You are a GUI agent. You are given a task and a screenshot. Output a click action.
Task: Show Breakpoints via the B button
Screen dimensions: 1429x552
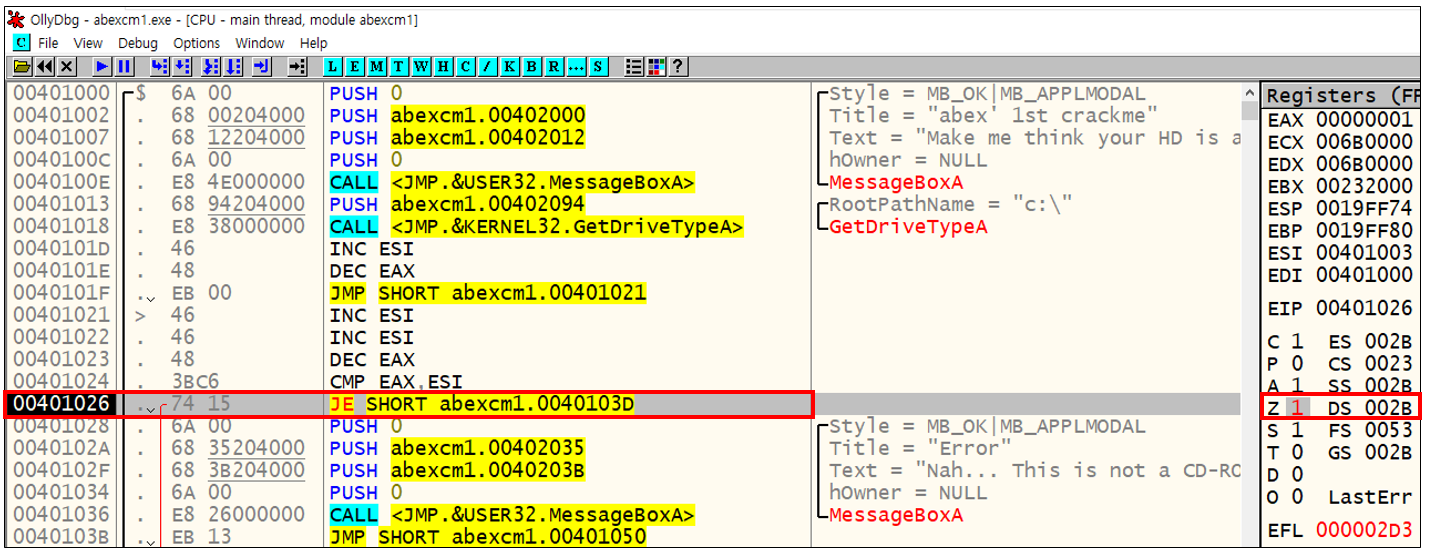pyautogui.click(x=532, y=67)
